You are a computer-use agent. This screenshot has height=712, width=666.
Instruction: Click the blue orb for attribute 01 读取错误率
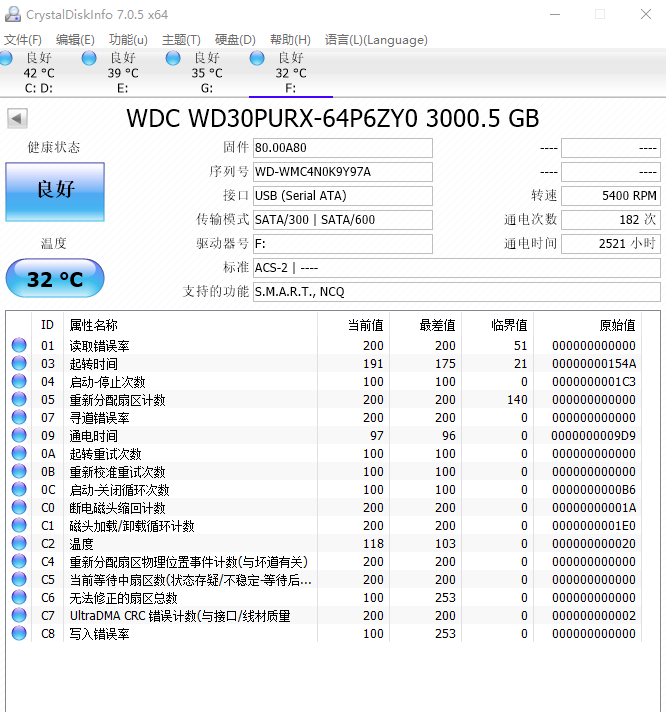click(x=19, y=346)
